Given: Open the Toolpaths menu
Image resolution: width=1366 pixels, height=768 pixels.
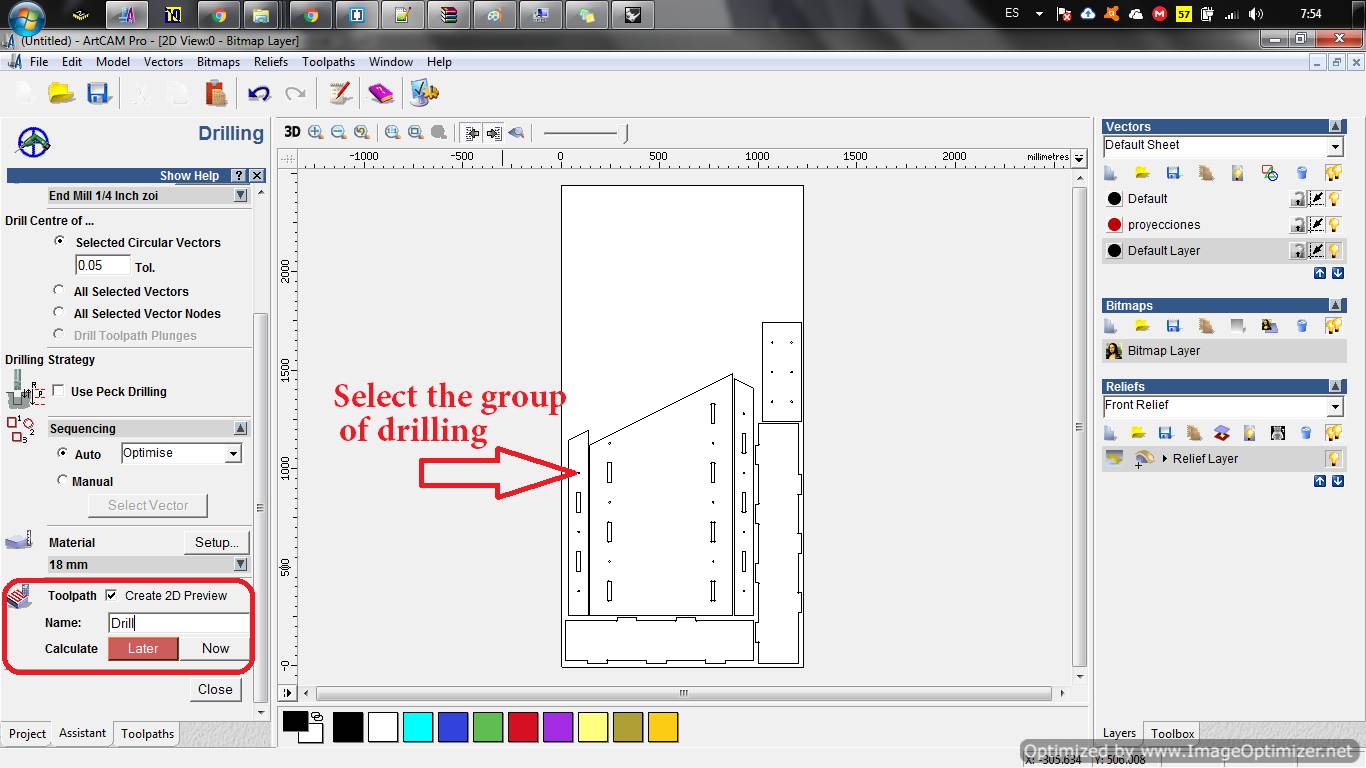Looking at the screenshot, I should tap(328, 62).
